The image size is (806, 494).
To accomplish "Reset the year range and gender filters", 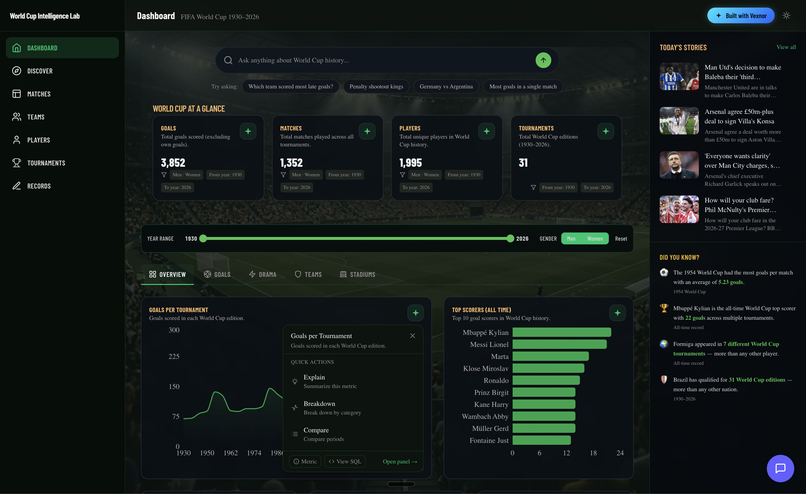I will [621, 239].
